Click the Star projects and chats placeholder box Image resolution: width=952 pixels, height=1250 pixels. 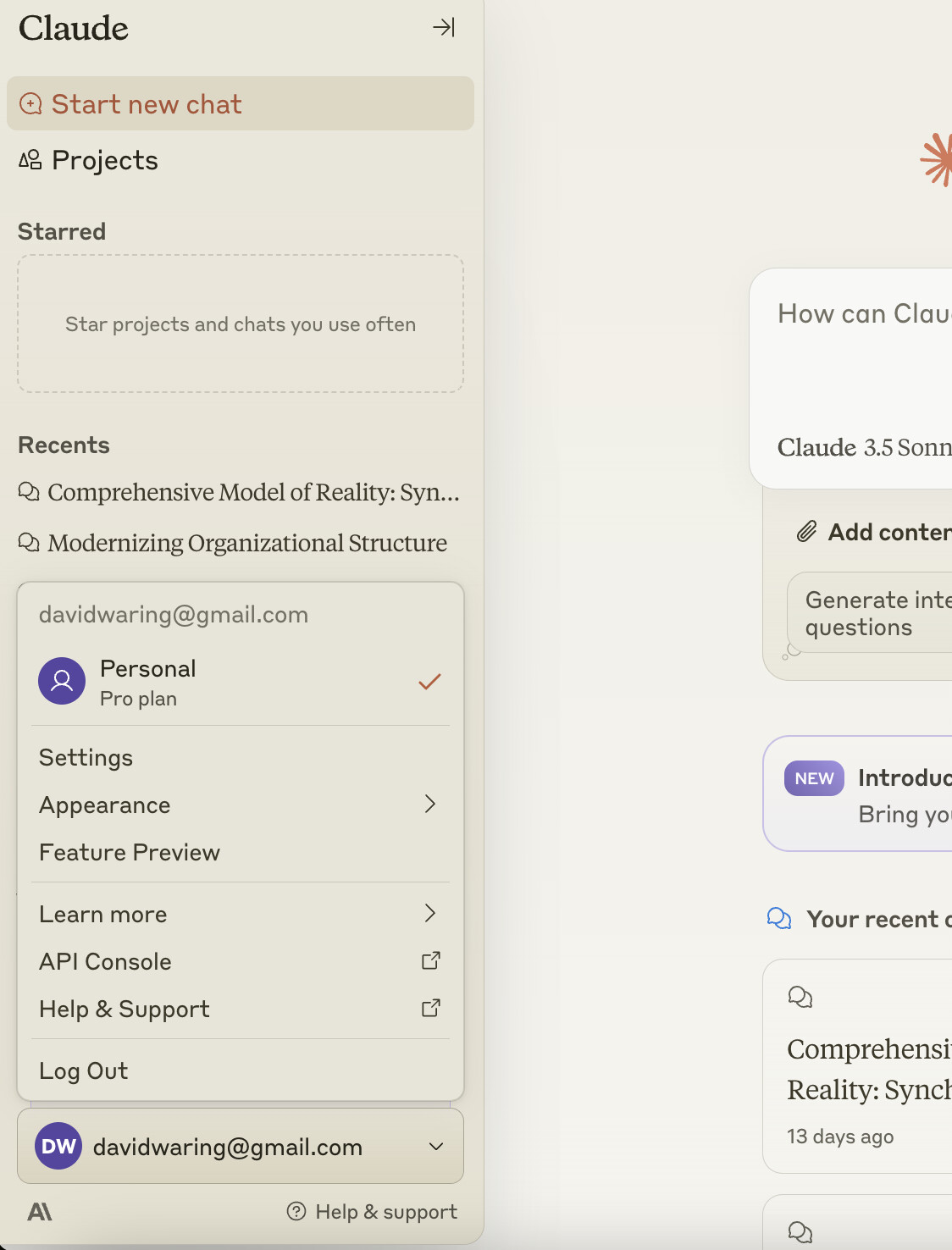241,324
